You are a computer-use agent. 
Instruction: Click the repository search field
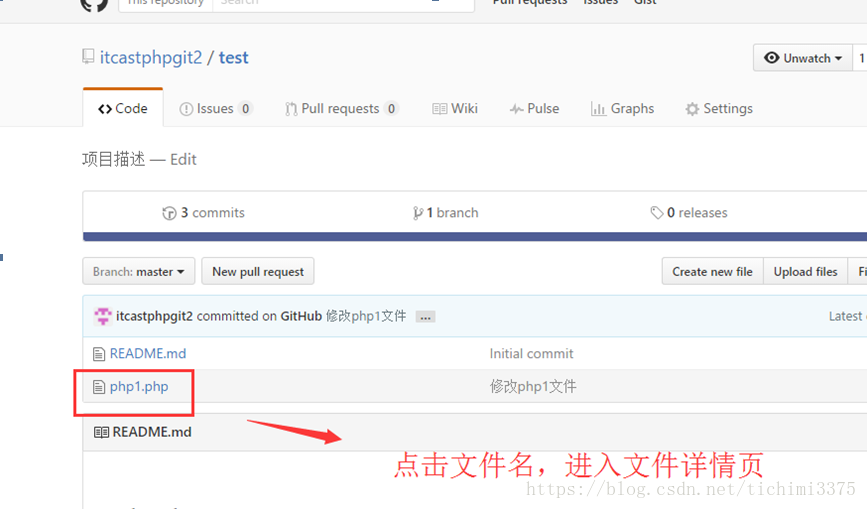pos(343,4)
